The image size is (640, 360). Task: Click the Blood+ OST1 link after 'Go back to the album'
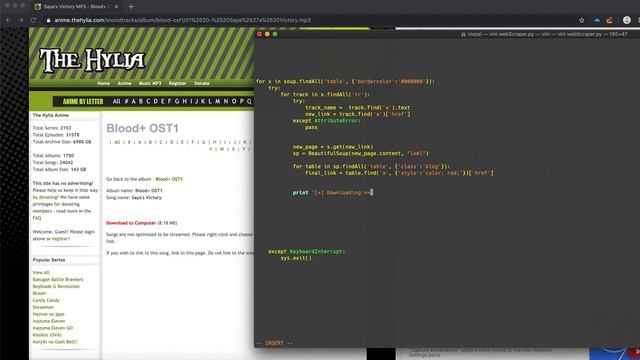pos(169,179)
